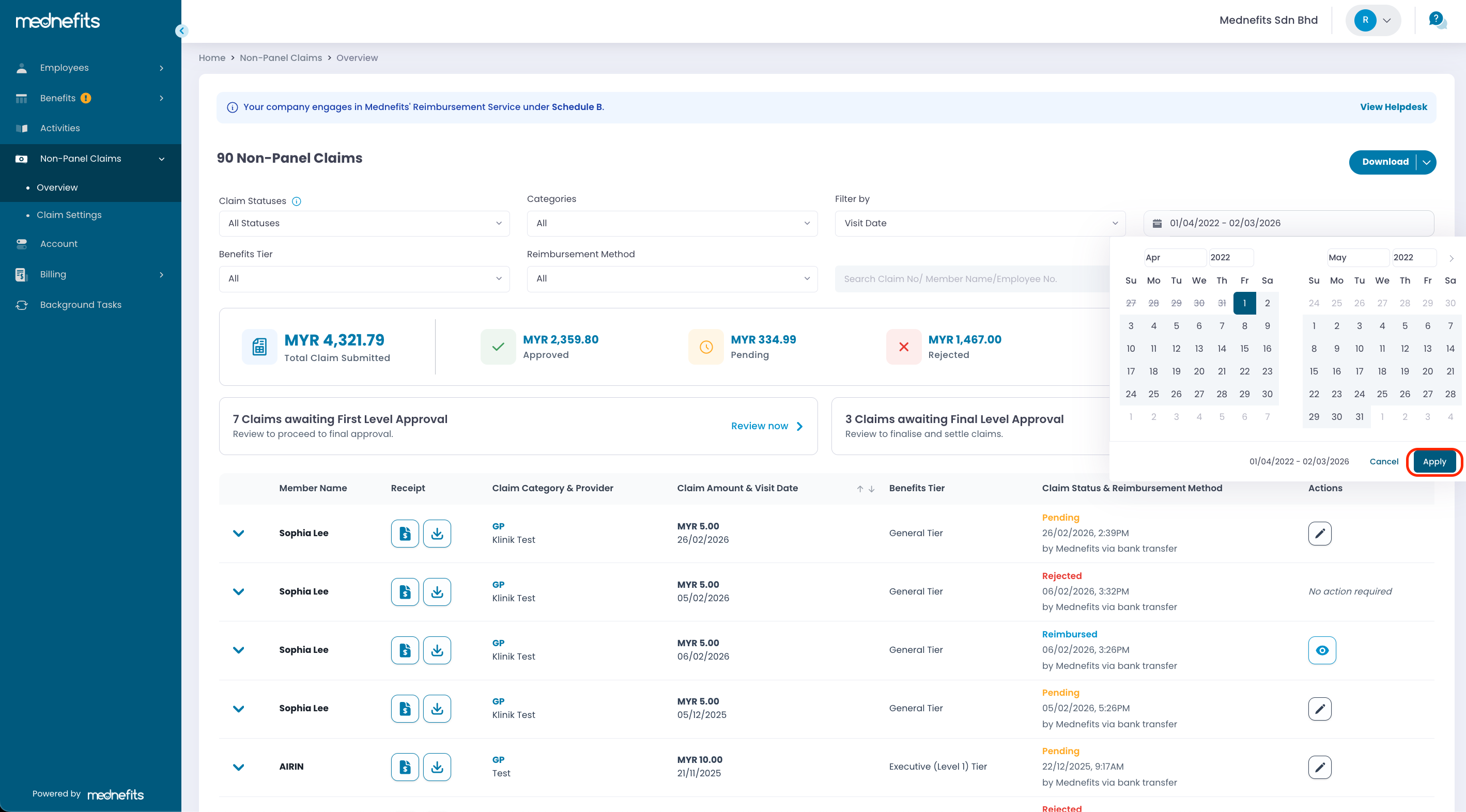Click the Claim Statuses info icon
The height and width of the screenshot is (812, 1466).
click(x=297, y=201)
